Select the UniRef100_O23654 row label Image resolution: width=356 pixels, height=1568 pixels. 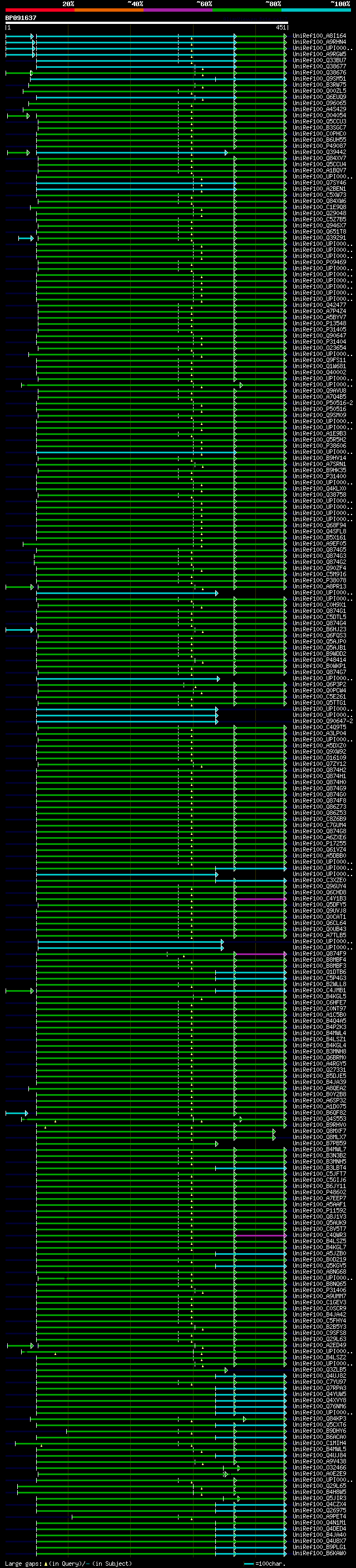click(319, 348)
